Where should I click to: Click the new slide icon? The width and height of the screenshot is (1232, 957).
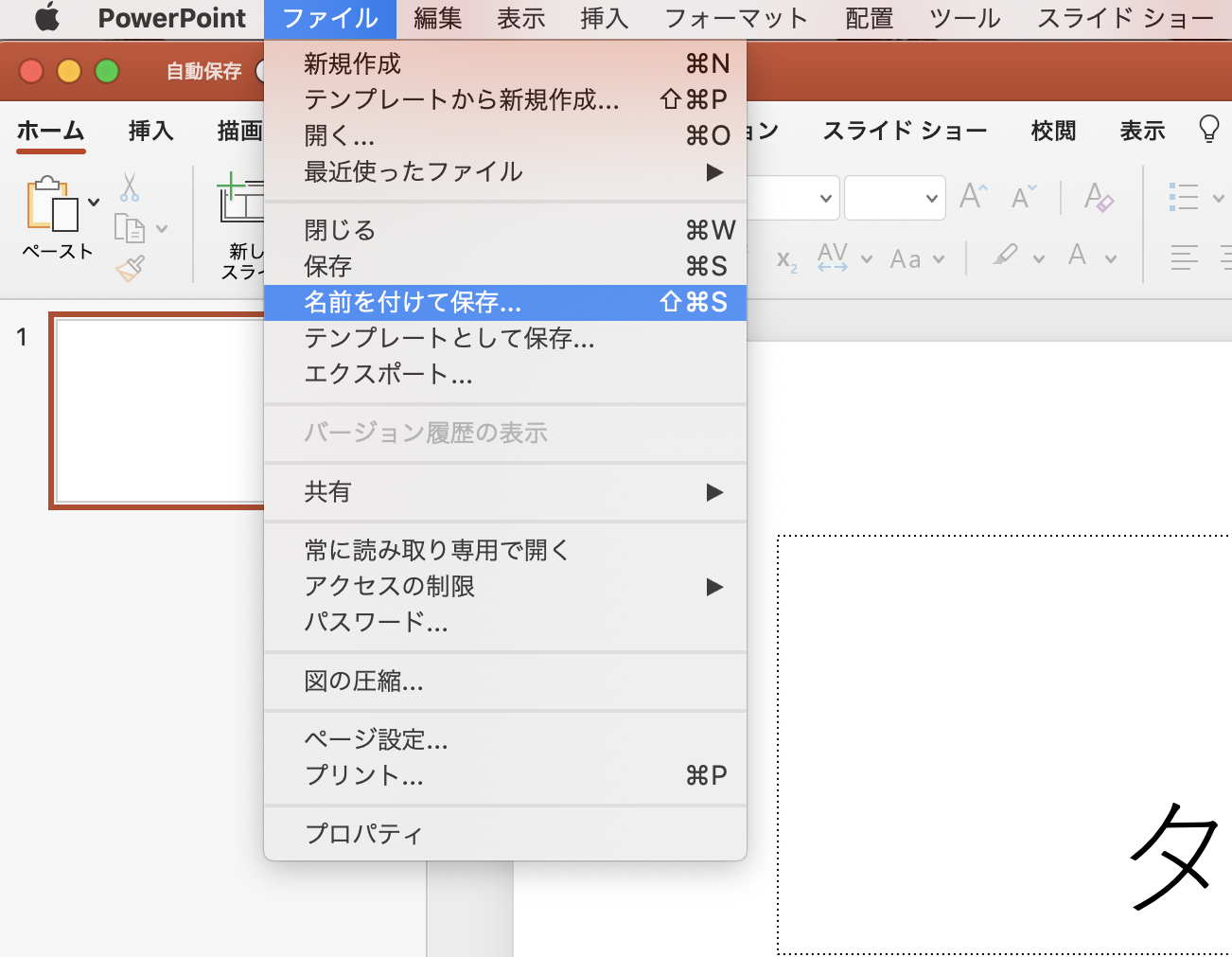coord(240,198)
